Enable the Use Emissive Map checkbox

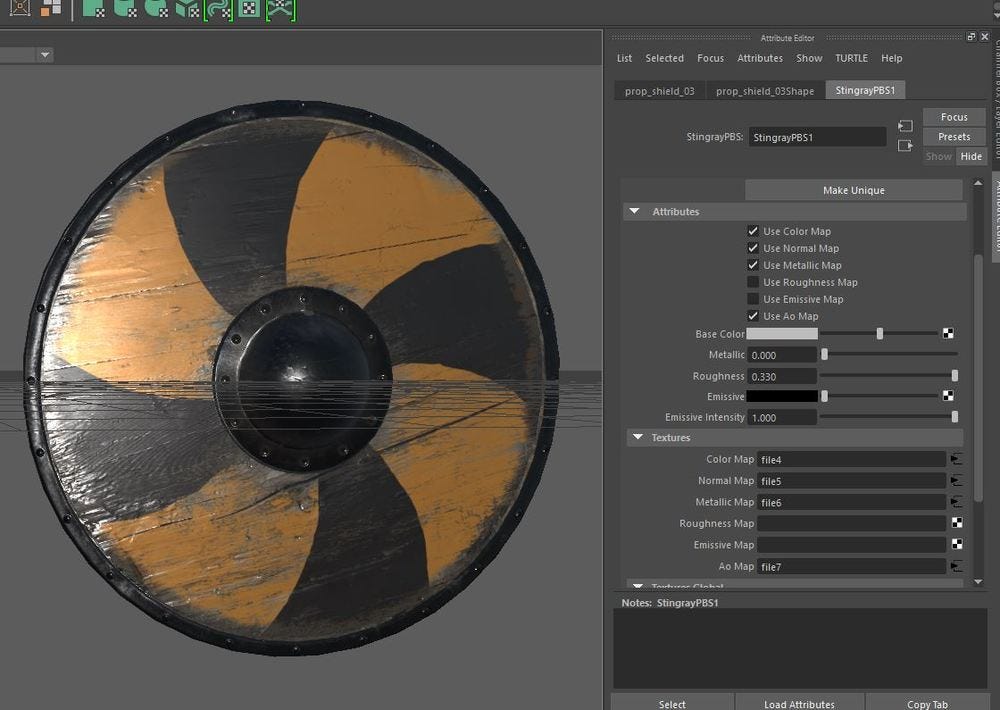[753, 299]
